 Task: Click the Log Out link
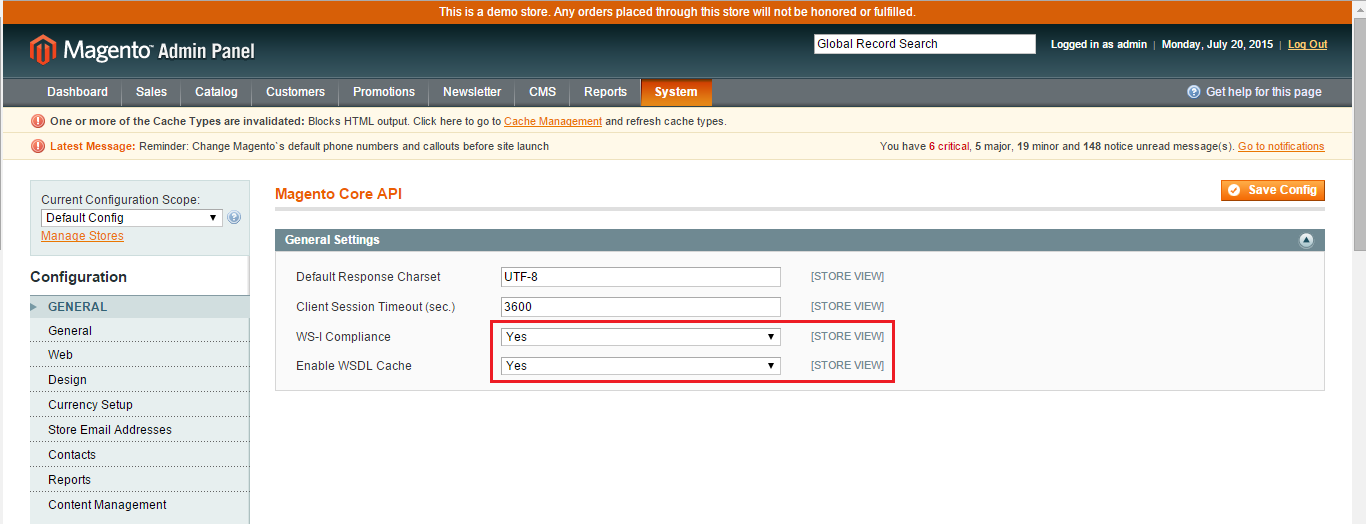coord(1307,44)
